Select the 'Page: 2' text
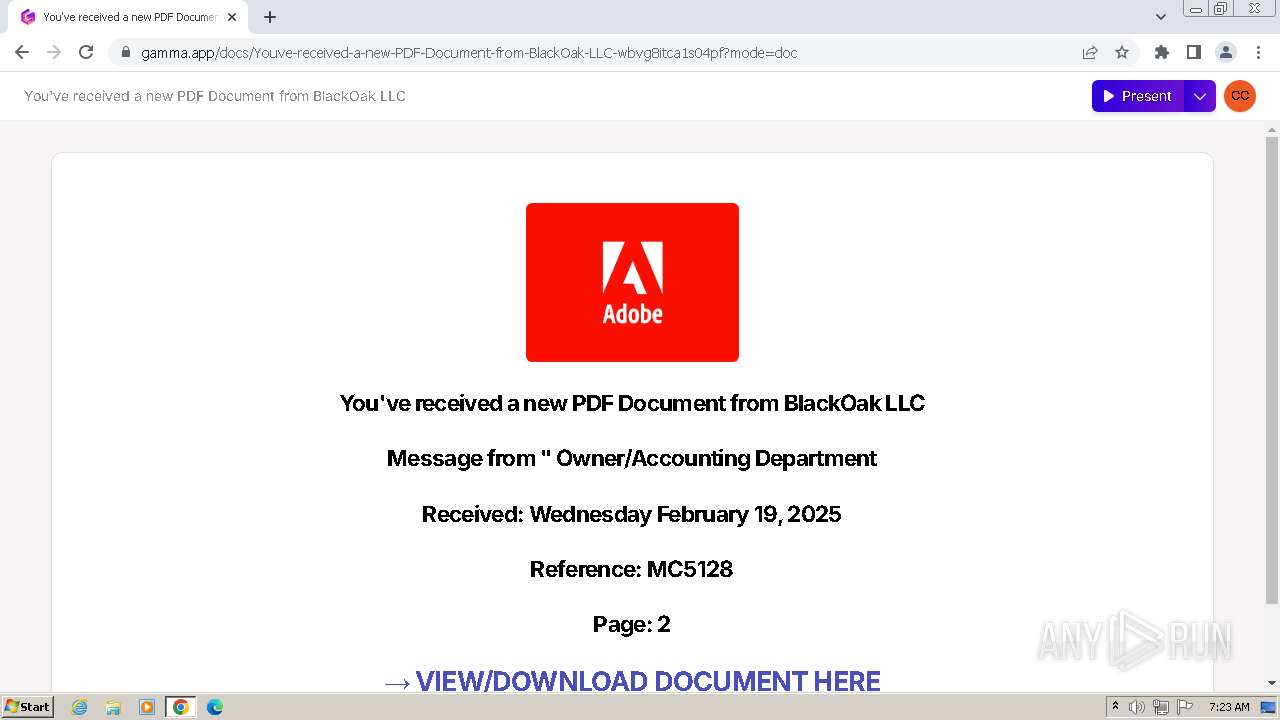Screen dimensions: 1280x720 pos(631,624)
